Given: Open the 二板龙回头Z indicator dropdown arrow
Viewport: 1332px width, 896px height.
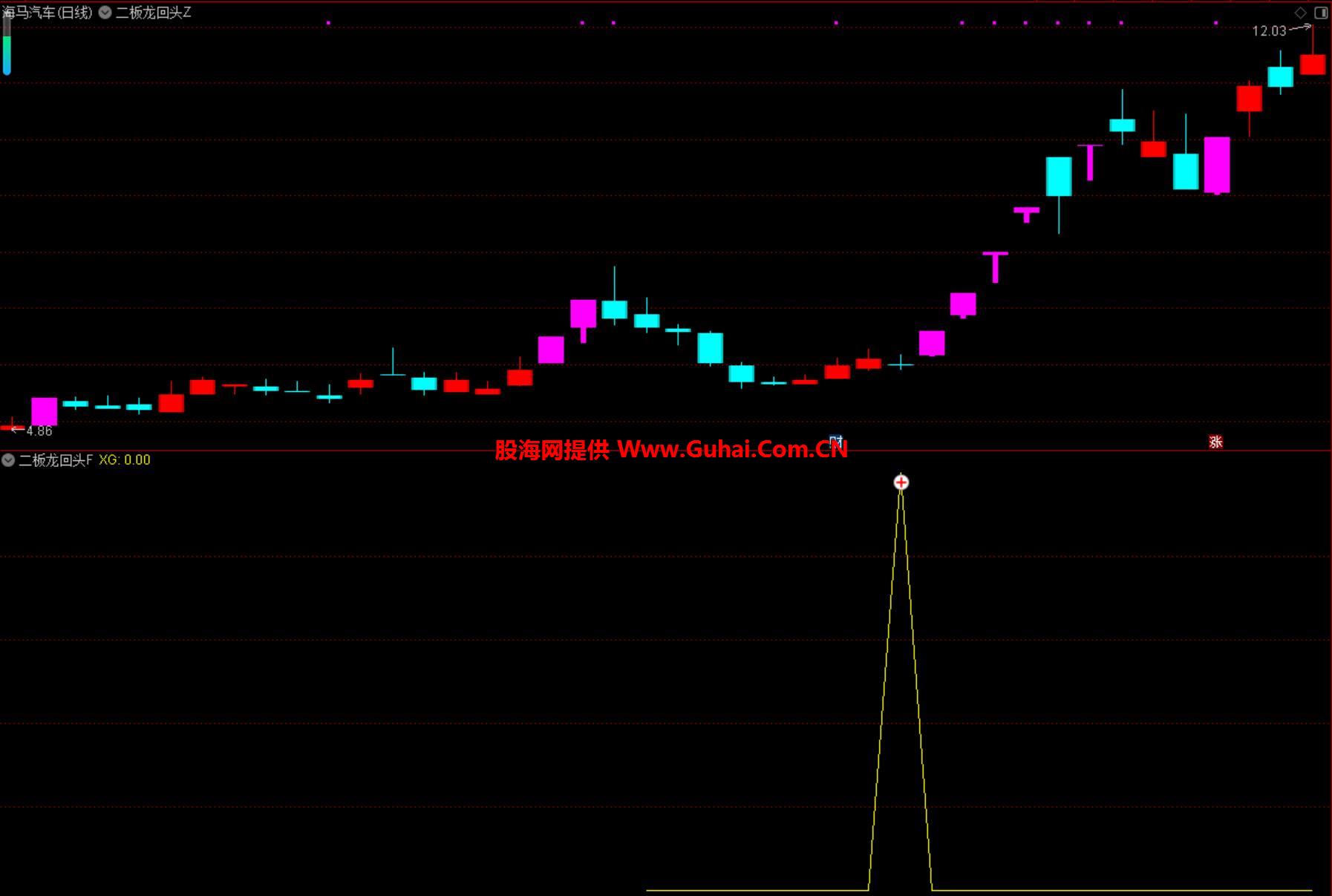Looking at the screenshot, I should [x=105, y=13].
